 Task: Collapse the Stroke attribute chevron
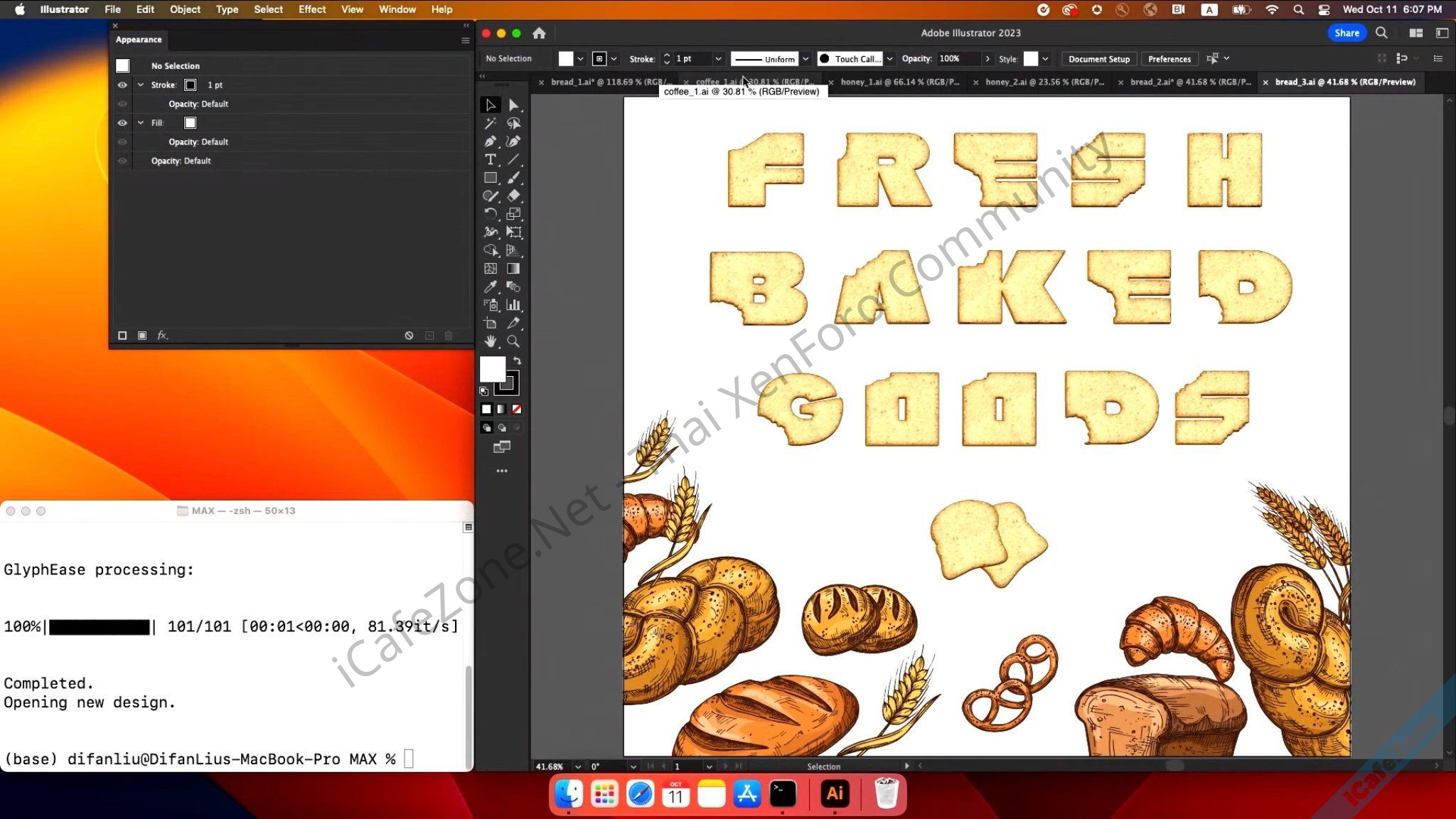tap(141, 85)
